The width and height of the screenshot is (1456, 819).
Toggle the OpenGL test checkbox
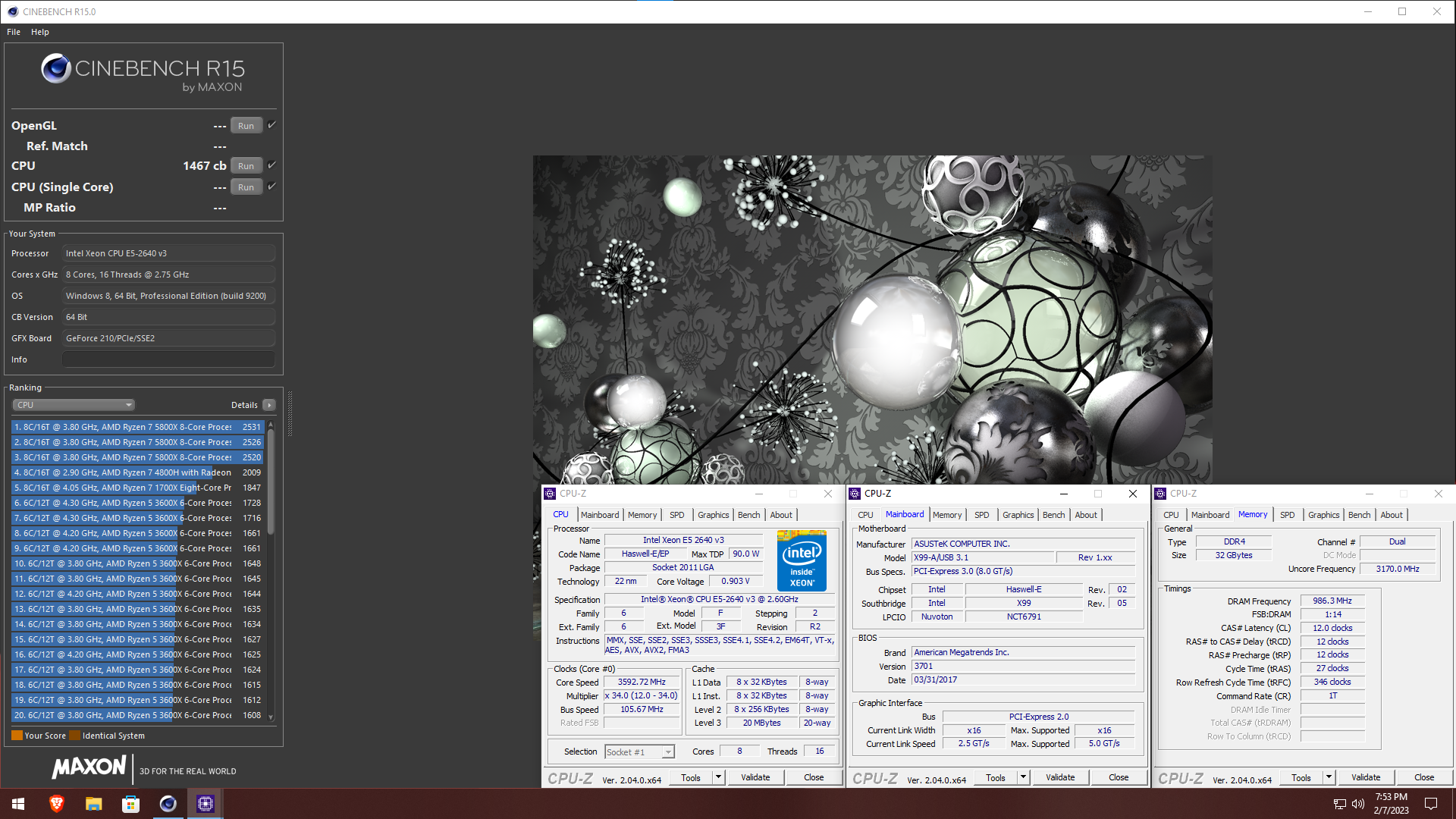(x=271, y=125)
